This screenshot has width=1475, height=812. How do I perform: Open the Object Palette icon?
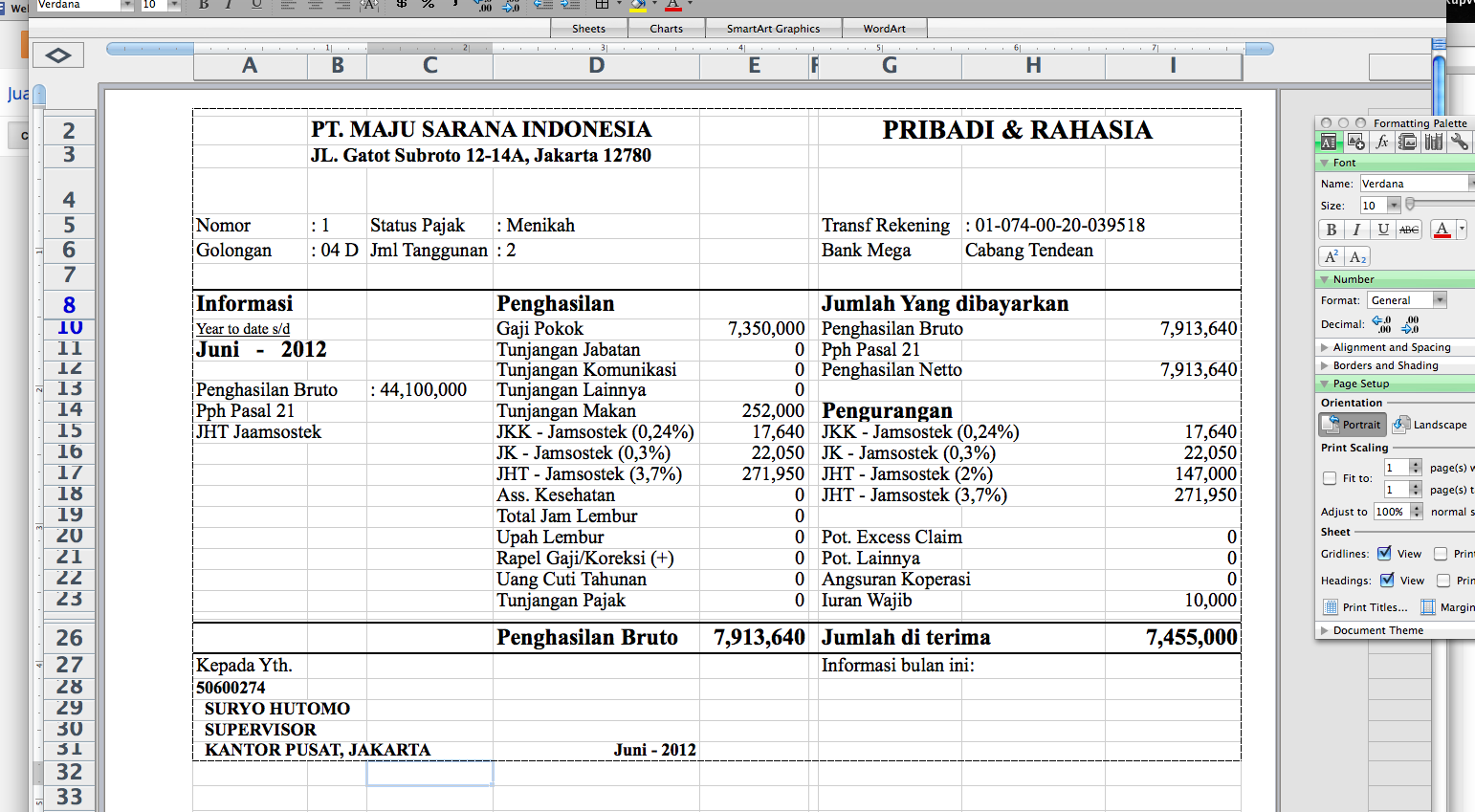pyautogui.click(x=1355, y=143)
